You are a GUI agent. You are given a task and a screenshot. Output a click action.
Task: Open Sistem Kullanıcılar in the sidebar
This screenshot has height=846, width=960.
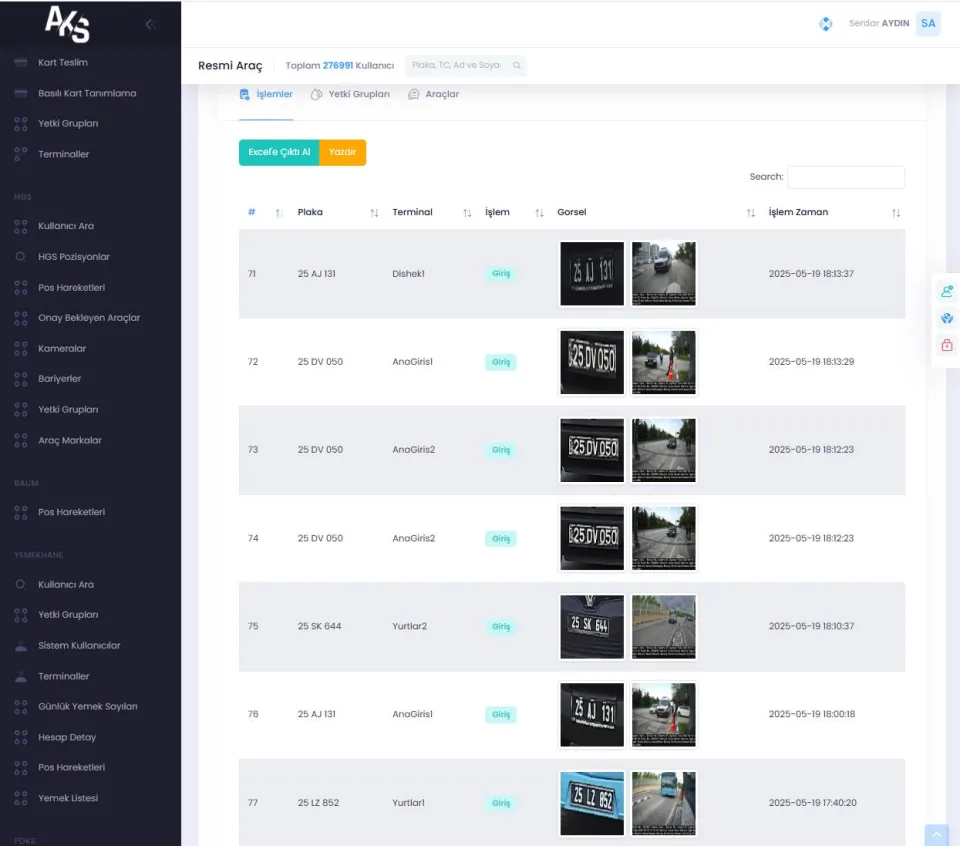79,645
